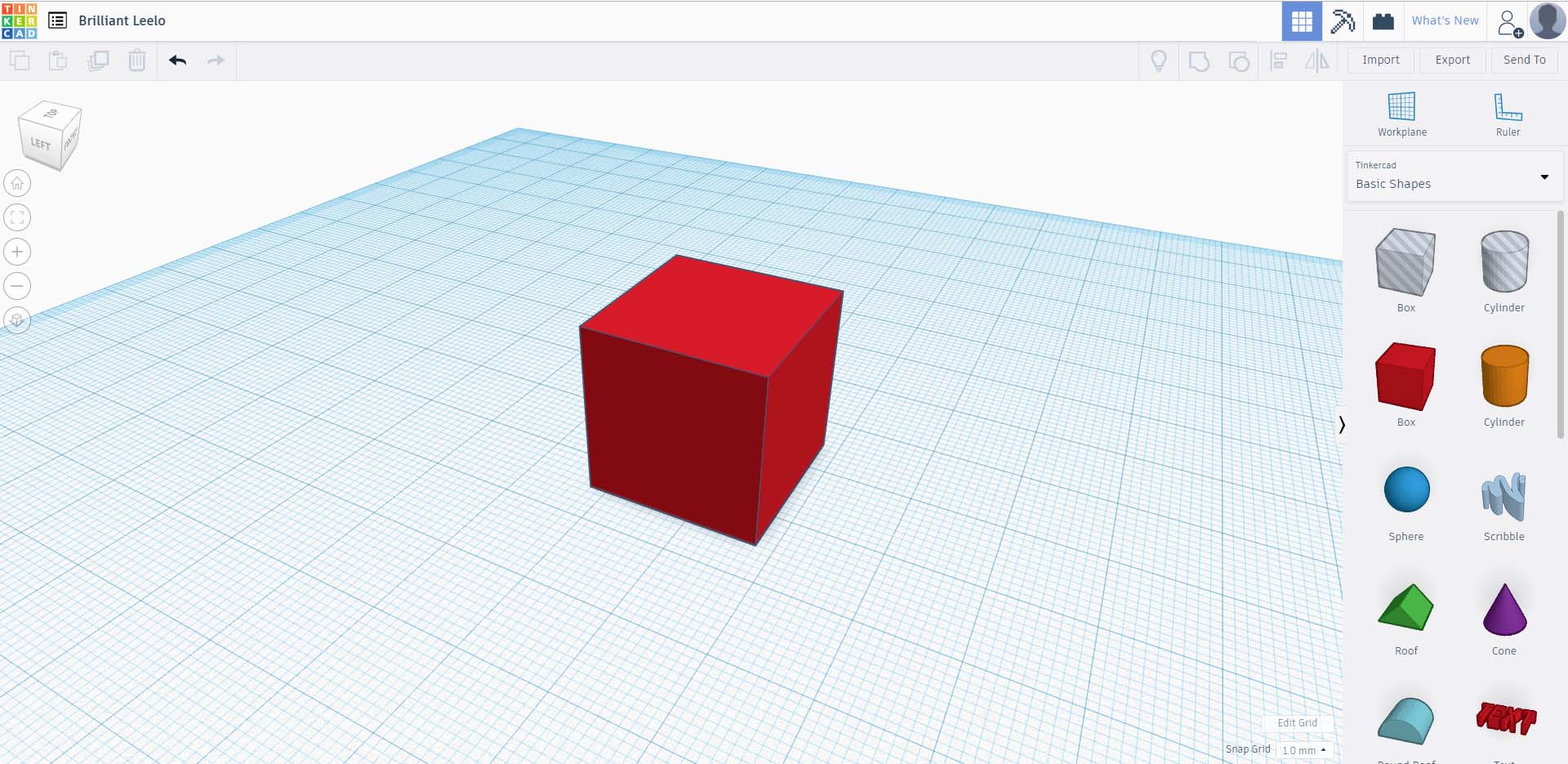The height and width of the screenshot is (764, 1568).
Task: Click Fit all in view icon
Action: [17, 217]
